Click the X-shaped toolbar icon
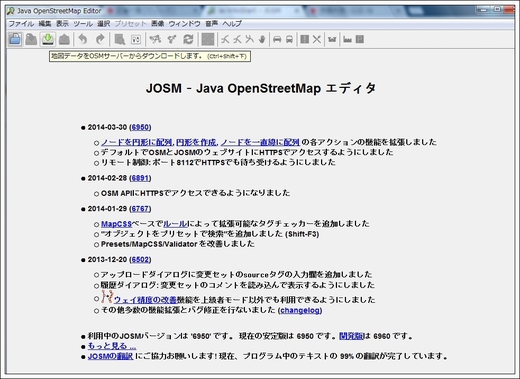Screen dimensions: 520x379 (317, 40)
